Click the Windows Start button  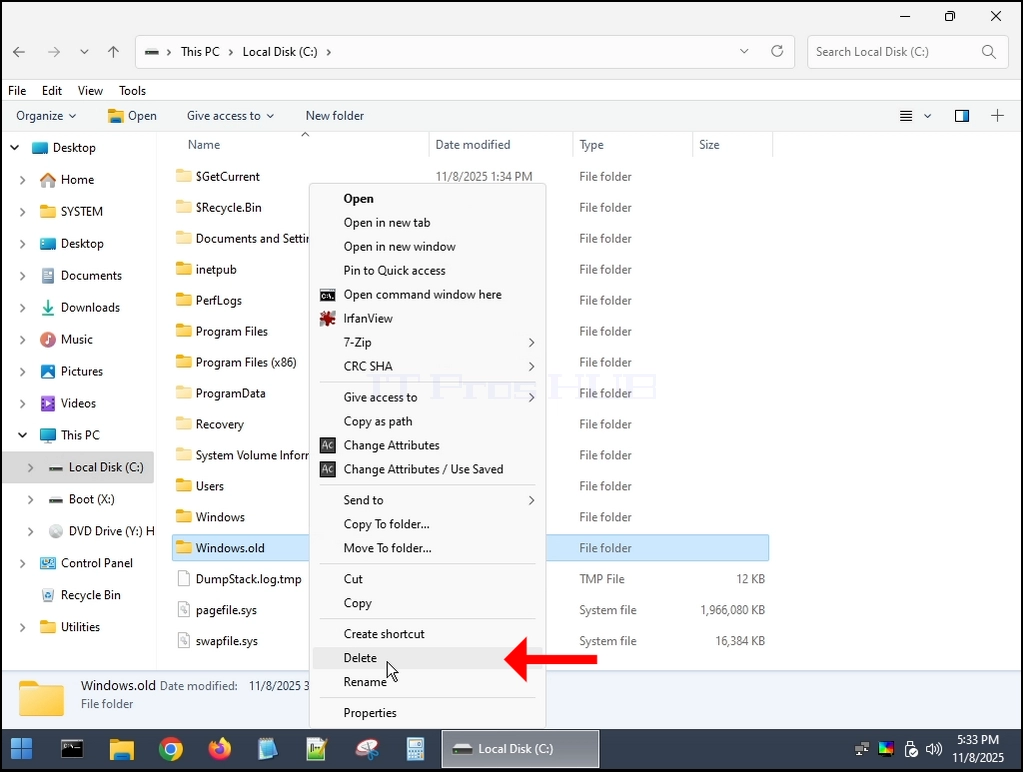[22, 749]
